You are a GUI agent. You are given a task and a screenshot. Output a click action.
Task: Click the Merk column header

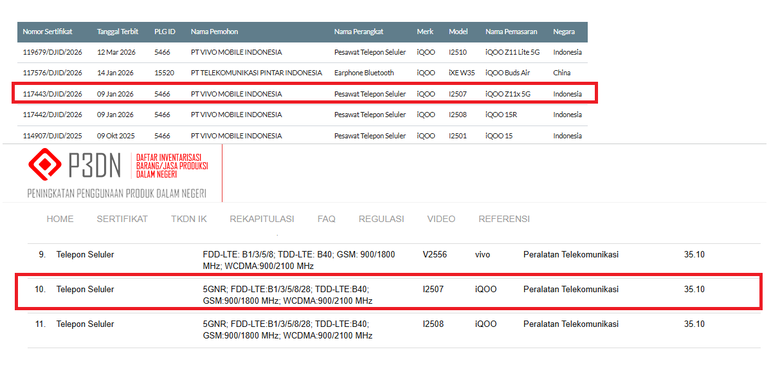(x=425, y=31)
